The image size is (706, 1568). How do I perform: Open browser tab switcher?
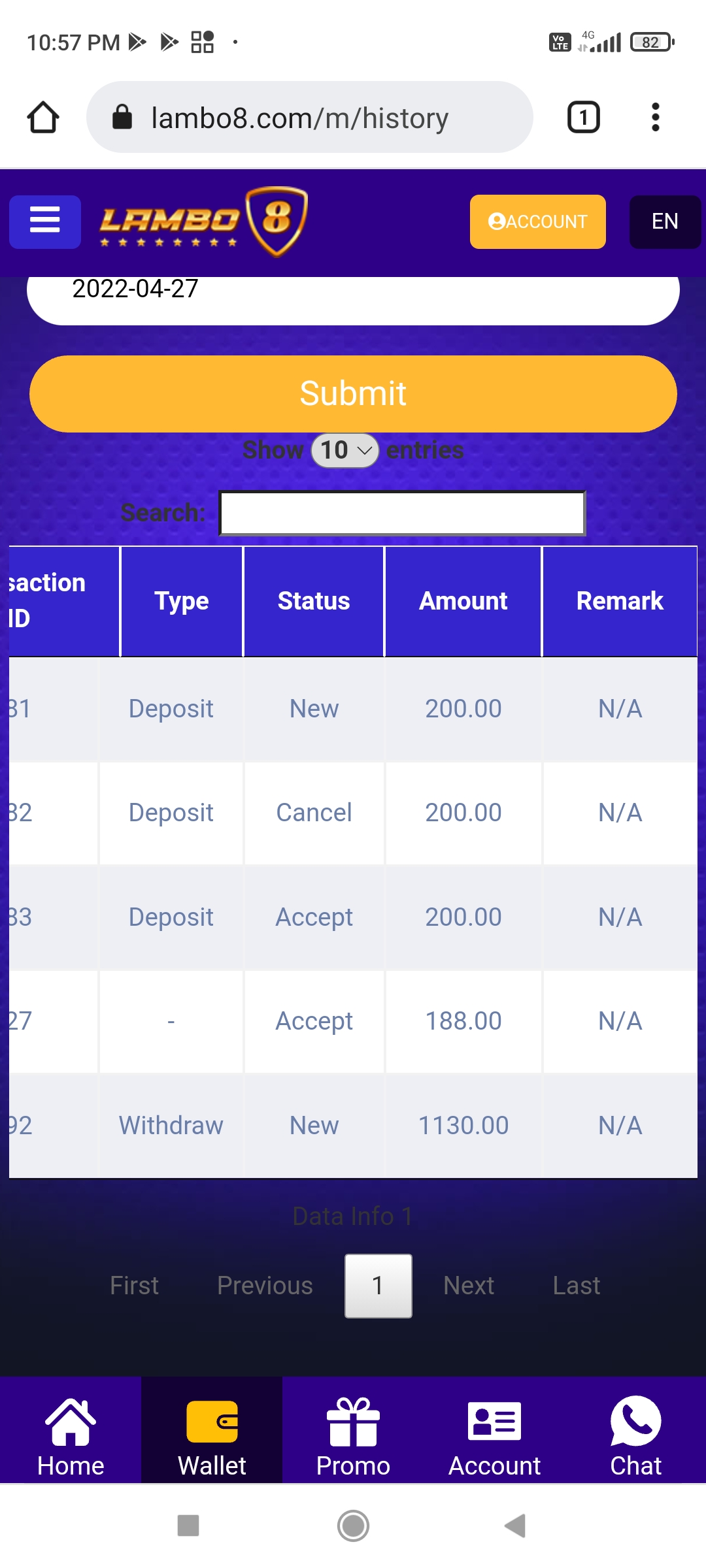[583, 118]
